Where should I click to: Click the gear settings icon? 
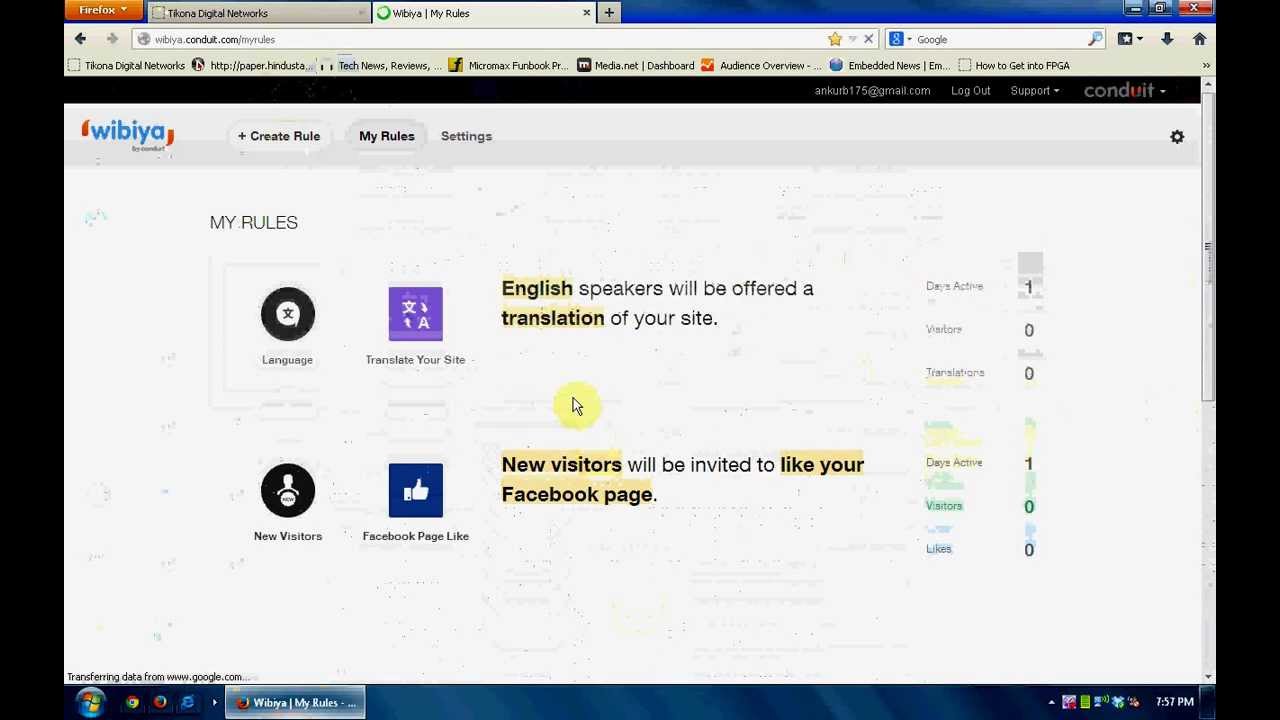1177,137
